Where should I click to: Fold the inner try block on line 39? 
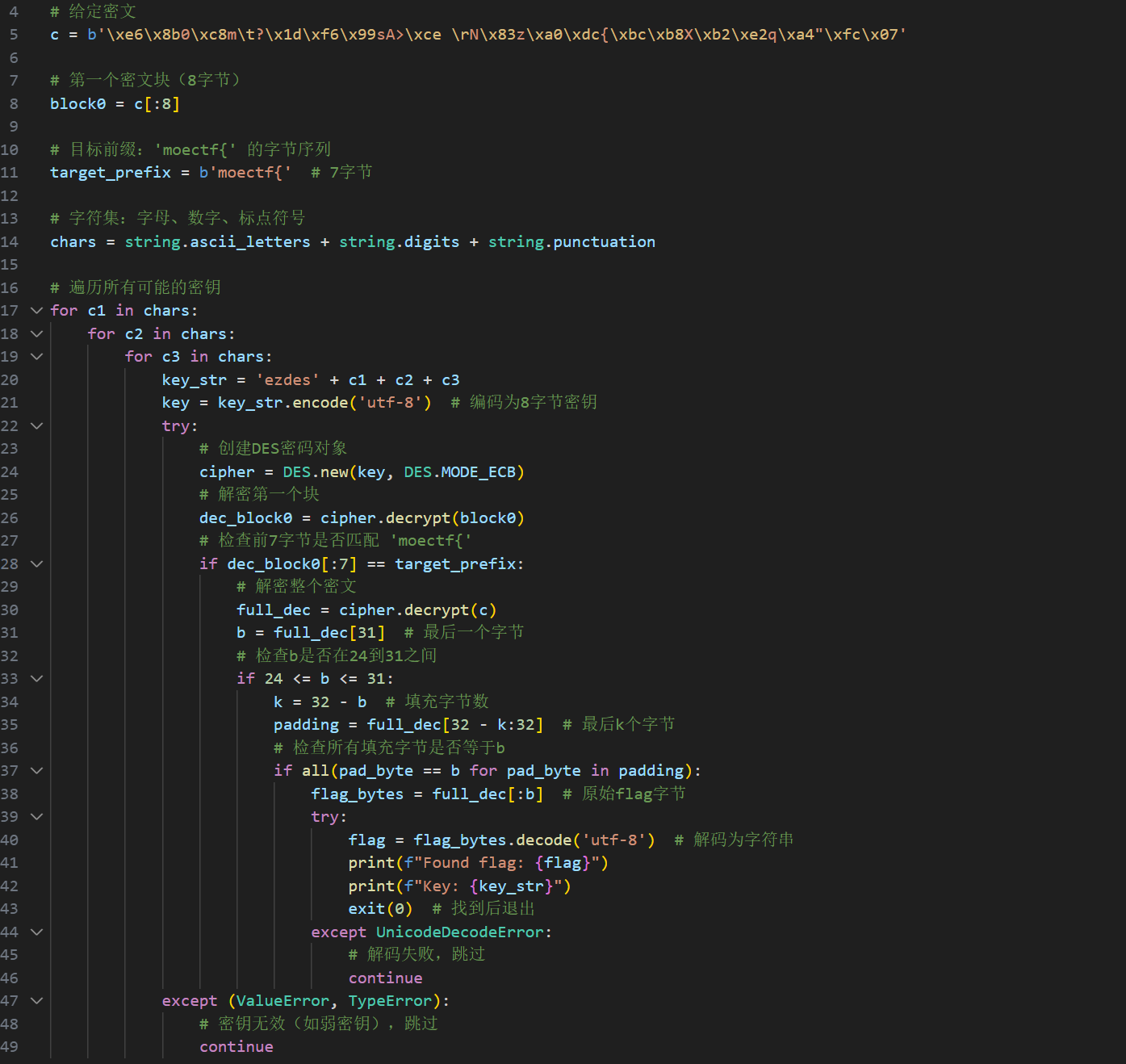tap(36, 817)
